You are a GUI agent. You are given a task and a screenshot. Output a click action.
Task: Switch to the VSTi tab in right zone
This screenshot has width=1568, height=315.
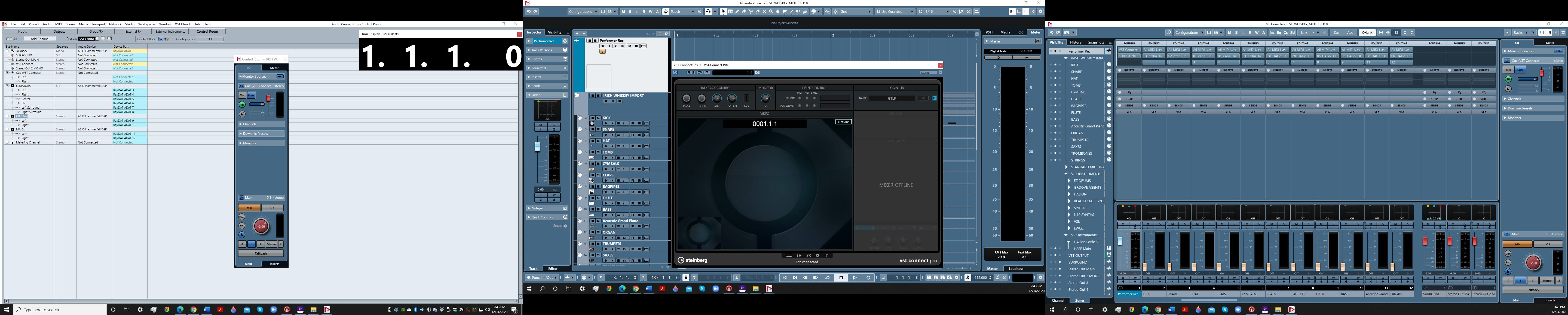989,32
